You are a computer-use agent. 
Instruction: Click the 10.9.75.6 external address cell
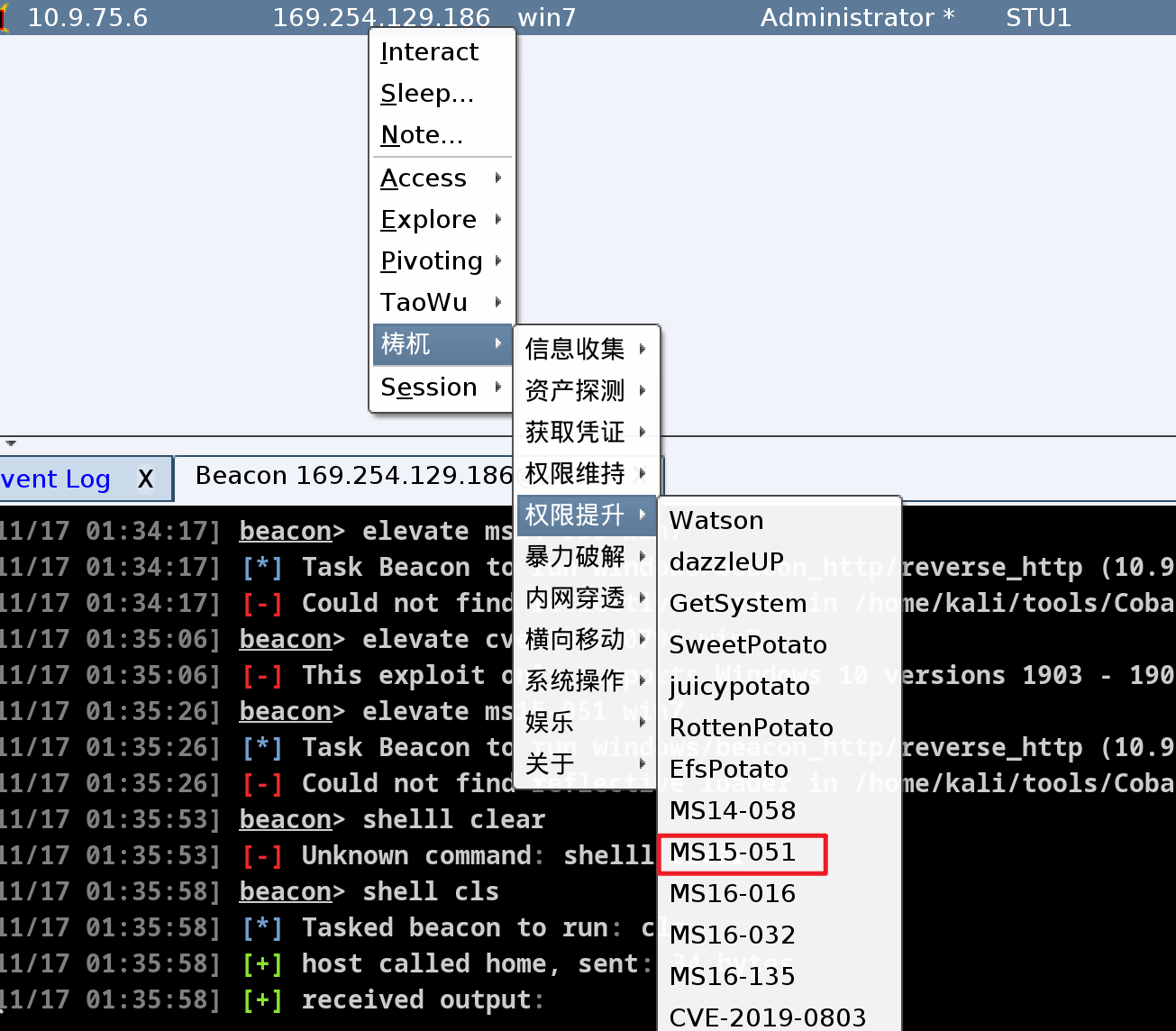point(87,18)
